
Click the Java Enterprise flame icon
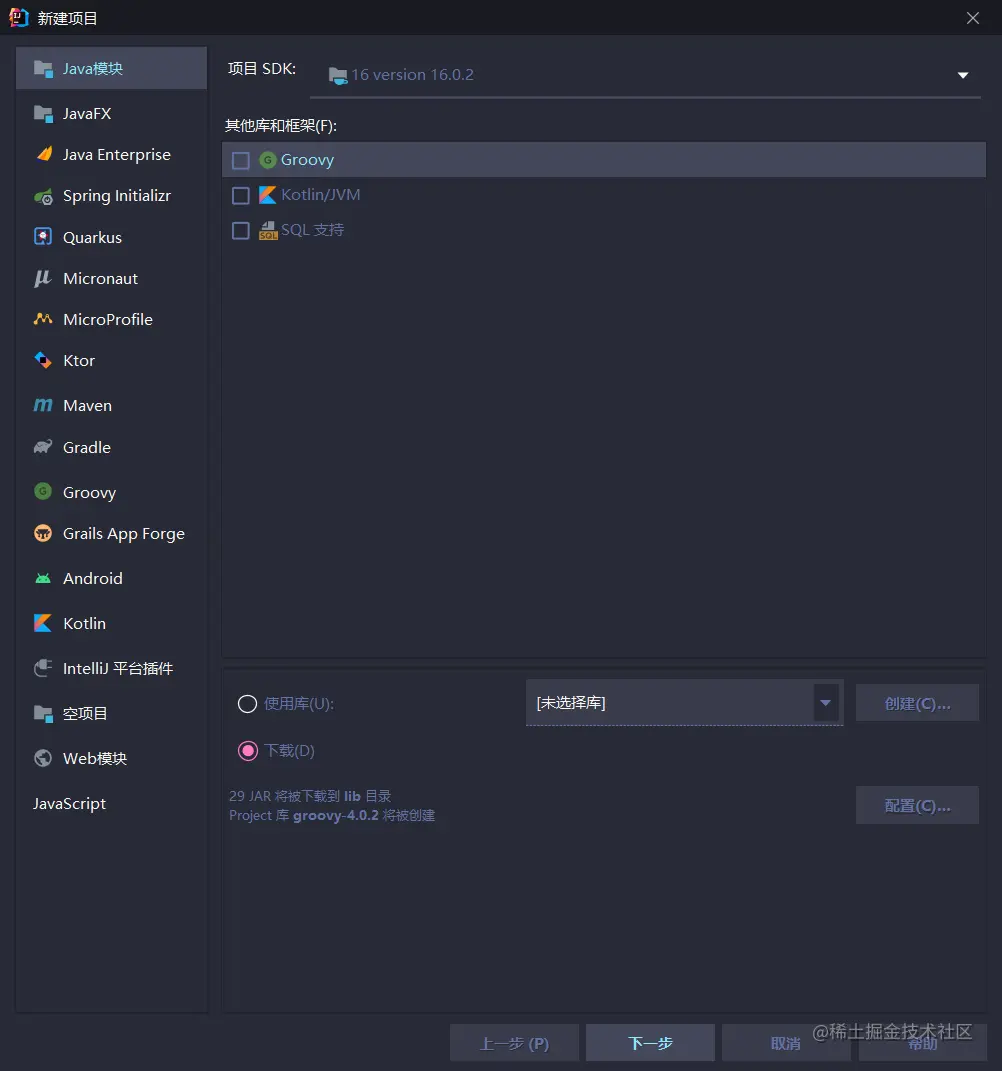[44, 154]
